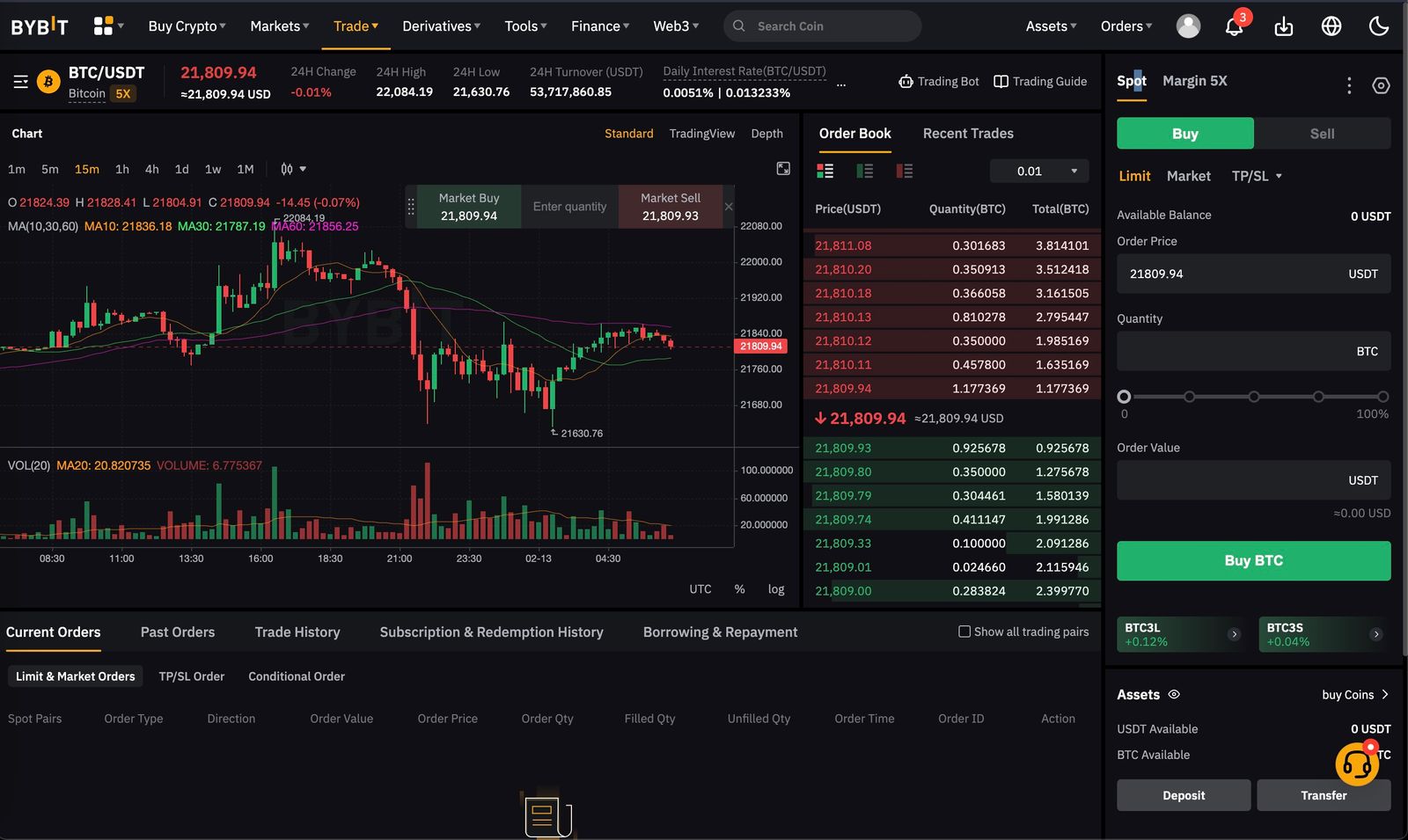Screen dimensions: 1408x840
Task: Toggle the fullscreen chart icon
Action: pos(783,168)
